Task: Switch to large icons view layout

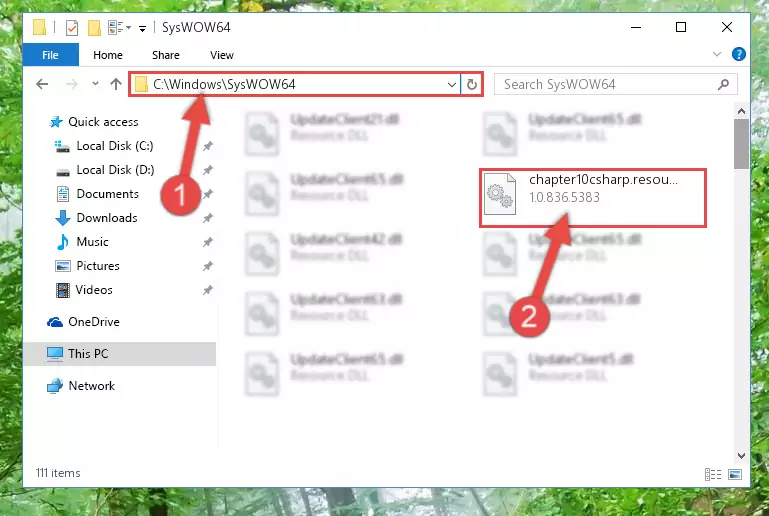Action: tap(735, 474)
